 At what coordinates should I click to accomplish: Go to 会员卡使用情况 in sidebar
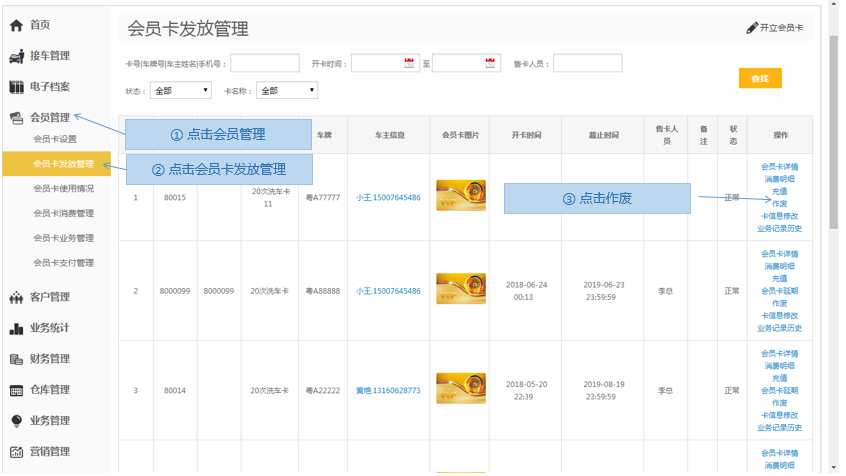point(63,188)
